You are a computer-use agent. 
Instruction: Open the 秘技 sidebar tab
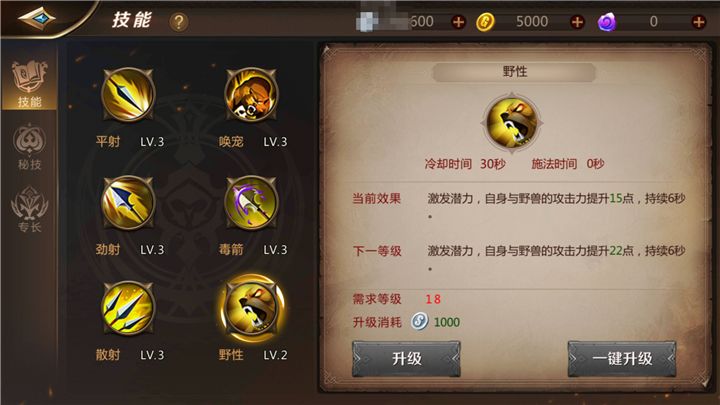pos(29,147)
